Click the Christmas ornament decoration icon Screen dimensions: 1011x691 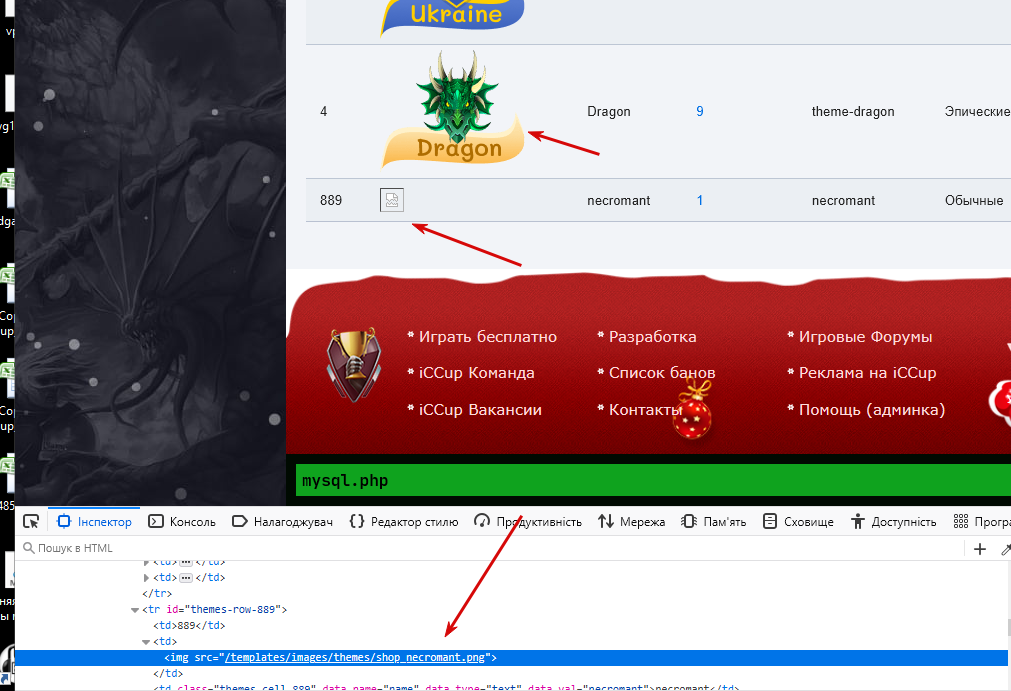pos(692,410)
